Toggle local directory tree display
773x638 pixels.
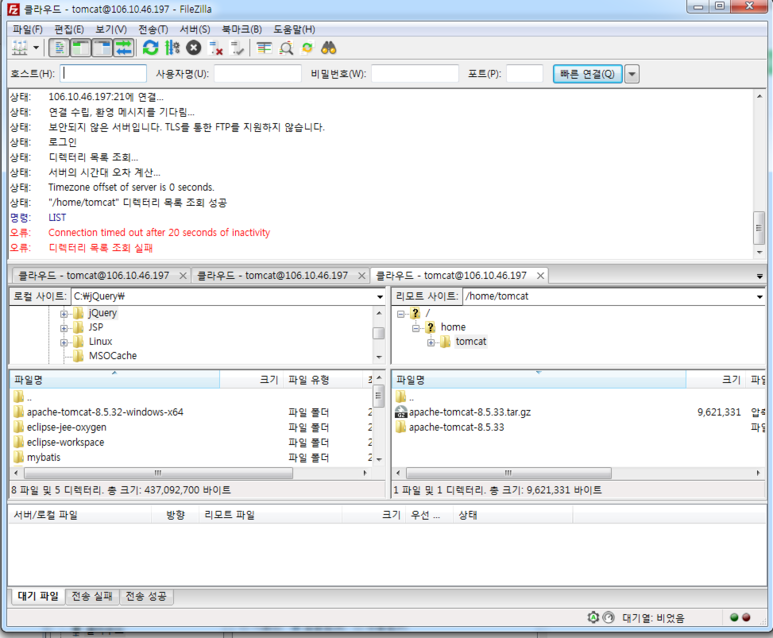[x=80, y=48]
